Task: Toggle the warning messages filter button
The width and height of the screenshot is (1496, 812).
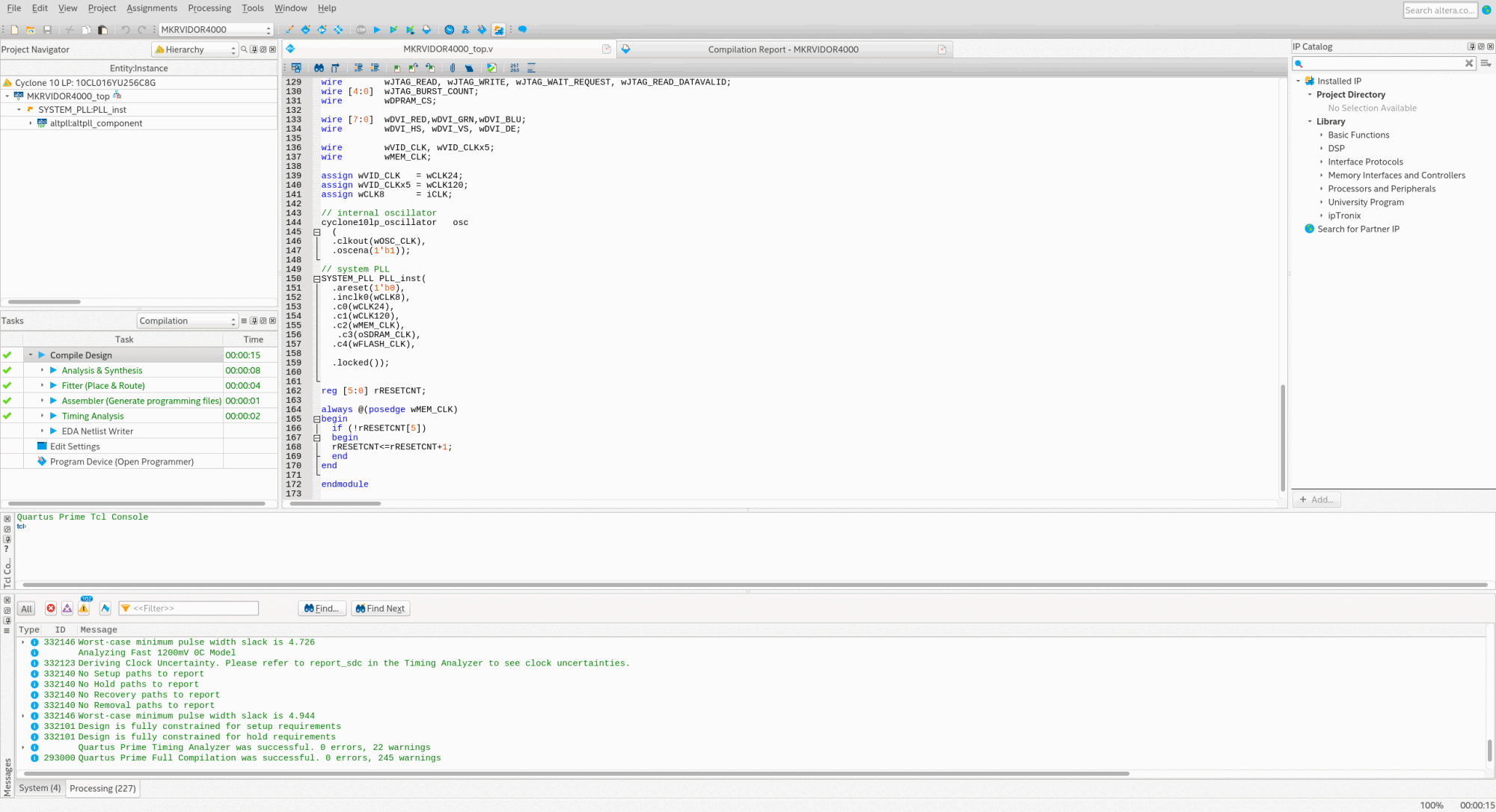Action: 84,609
